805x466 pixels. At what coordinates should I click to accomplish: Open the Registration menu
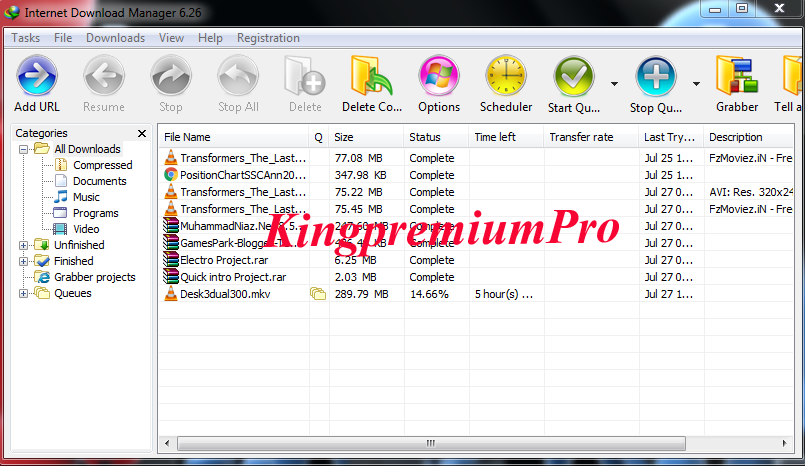(268, 38)
